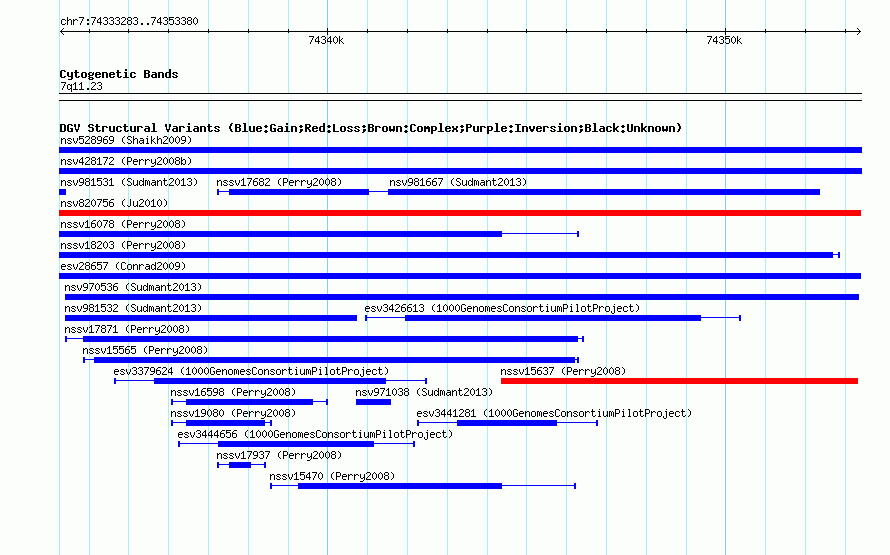Open the nssv18203 (Perry2008) variant label
The height and width of the screenshot is (555, 890).
(x=123, y=245)
